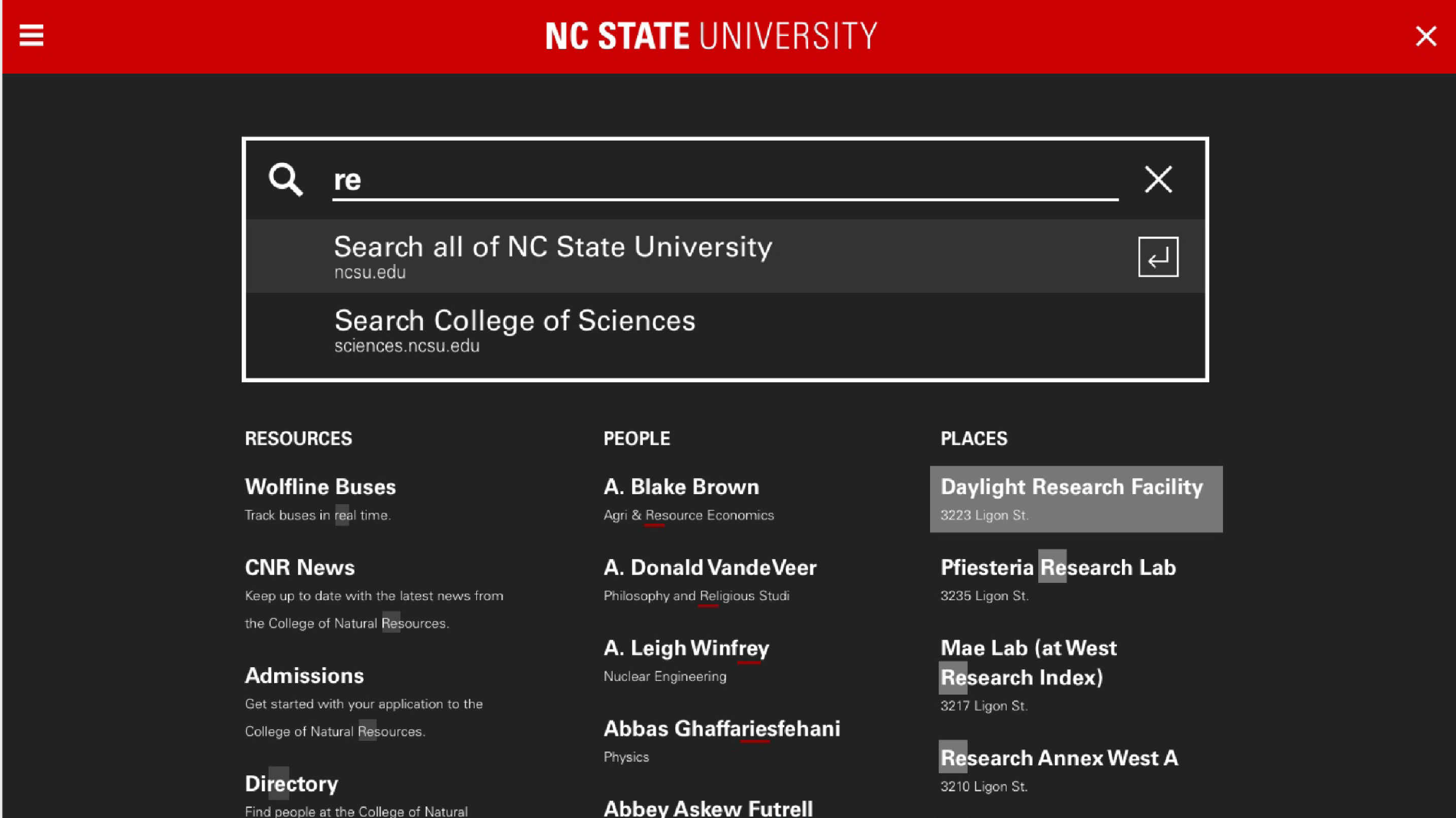This screenshot has width=1456, height=818.
Task: Open A. Donald VandeVeer's profile
Action: (710, 568)
